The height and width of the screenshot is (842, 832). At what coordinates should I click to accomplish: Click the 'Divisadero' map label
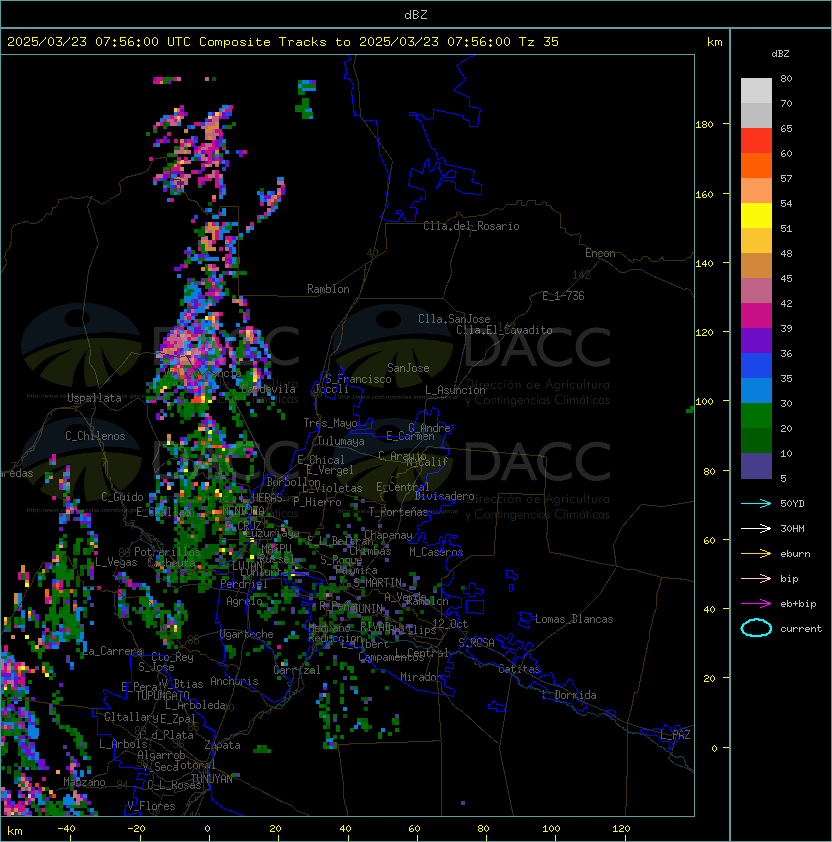(445, 496)
